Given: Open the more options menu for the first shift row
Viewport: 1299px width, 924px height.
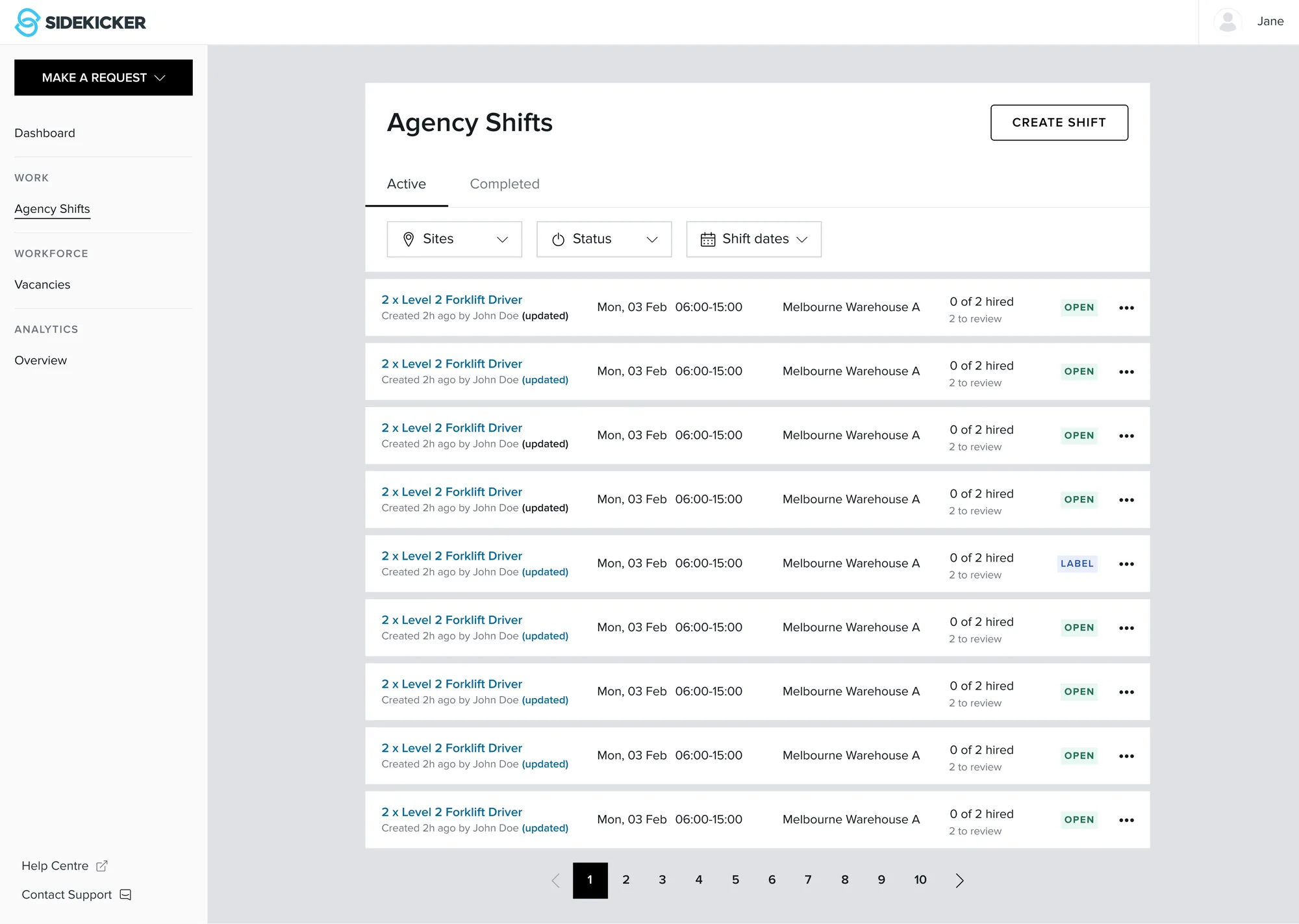Looking at the screenshot, I should [x=1127, y=308].
